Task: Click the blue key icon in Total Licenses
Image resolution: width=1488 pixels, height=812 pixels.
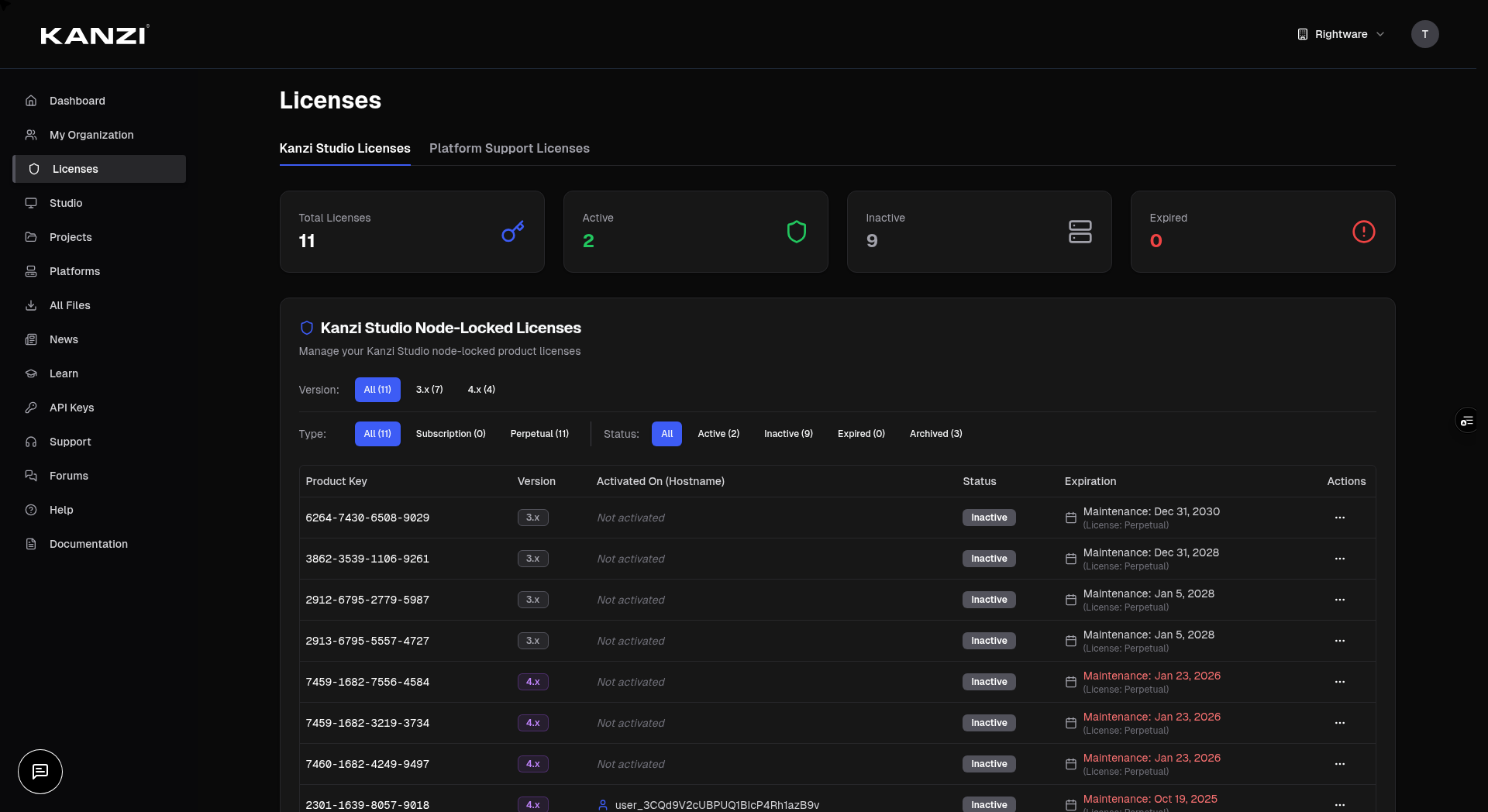Action: [x=513, y=231]
